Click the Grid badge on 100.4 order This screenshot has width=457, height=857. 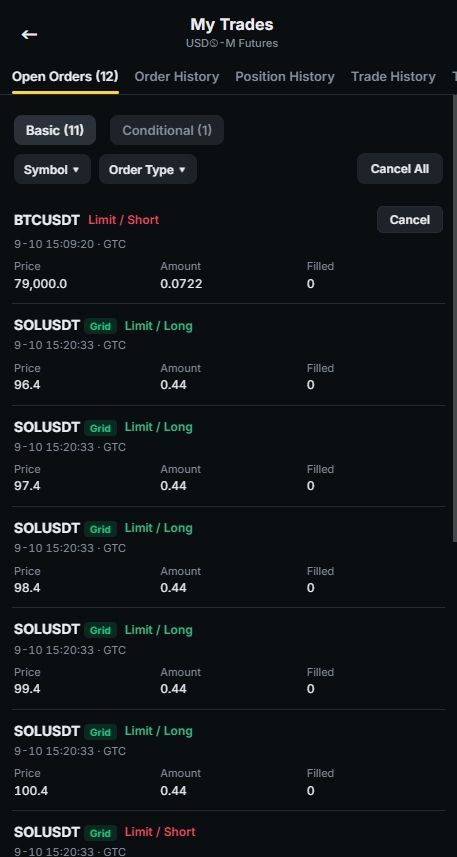pyautogui.click(x=100, y=732)
